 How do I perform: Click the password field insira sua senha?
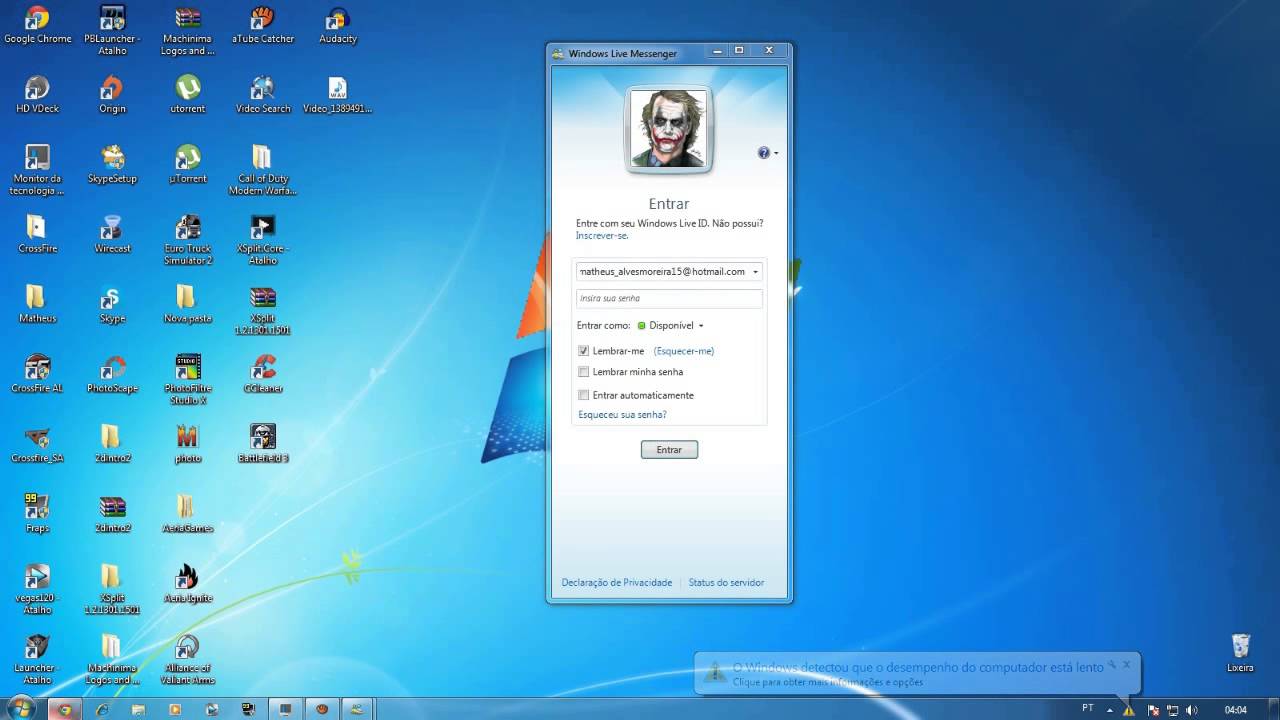coord(669,298)
